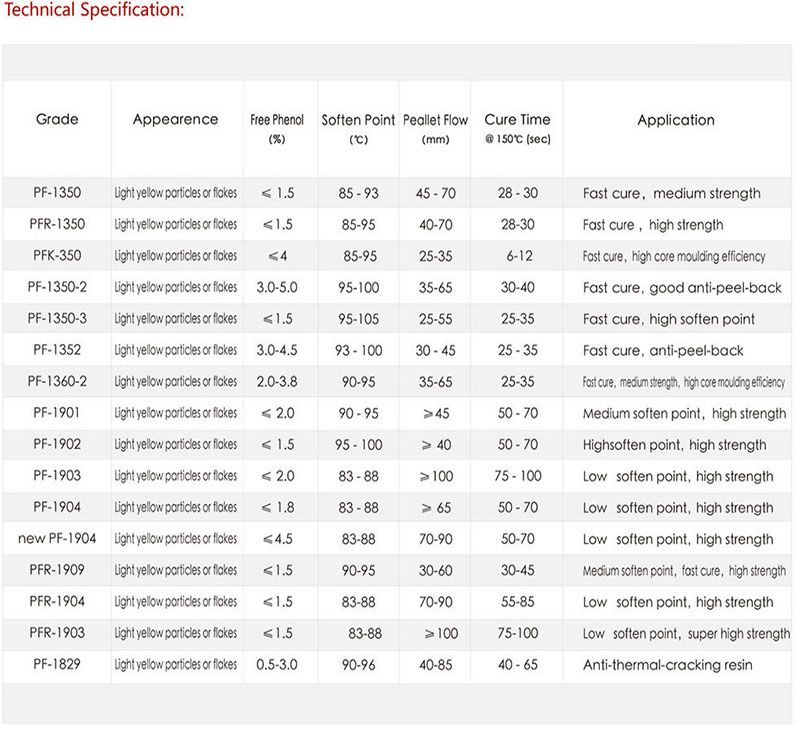The height and width of the screenshot is (732, 800).
Task: Click the Technical Specification heading
Action: coord(95,10)
